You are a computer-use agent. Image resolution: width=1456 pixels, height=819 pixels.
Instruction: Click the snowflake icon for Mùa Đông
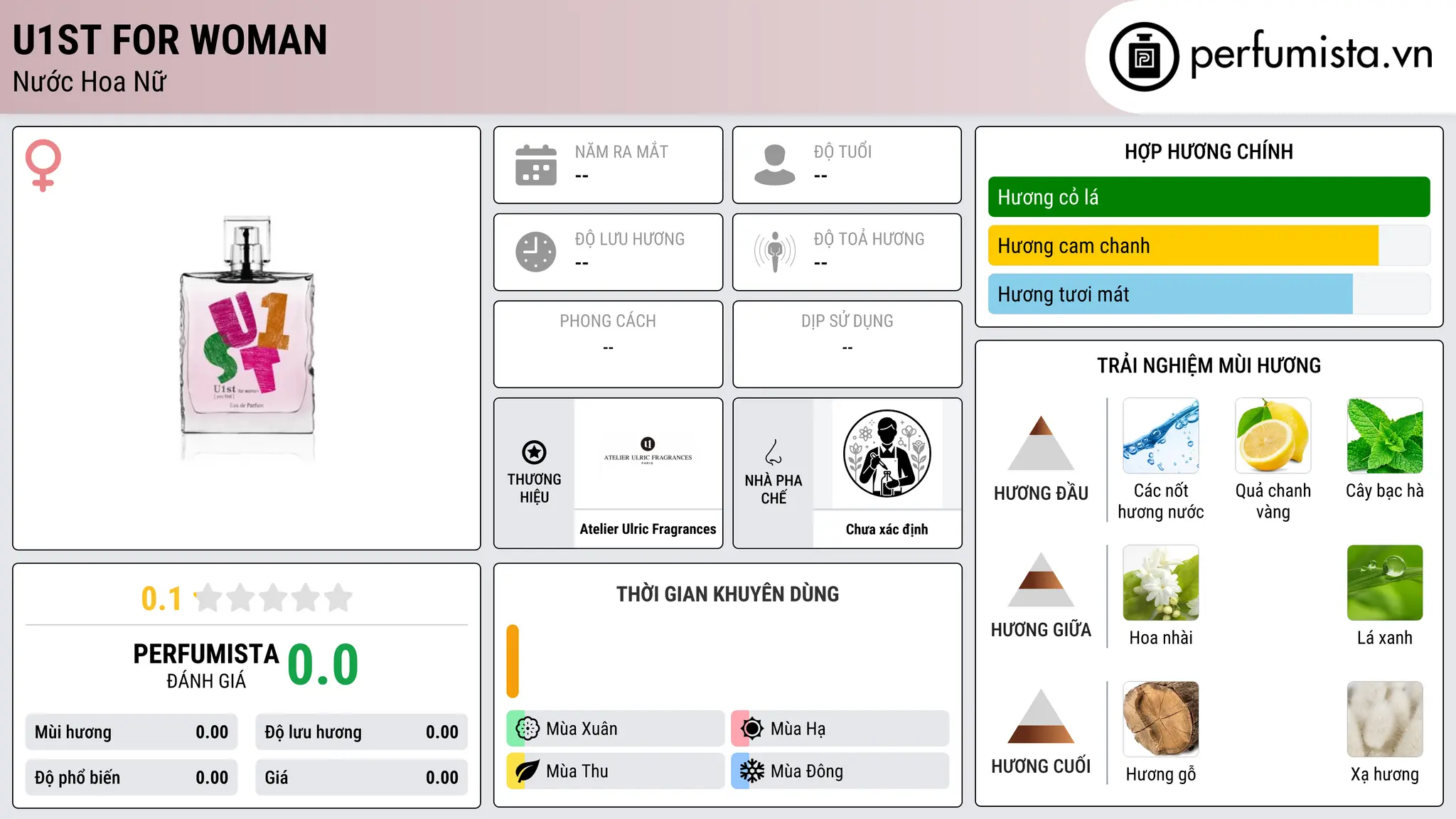coord(751,771)
